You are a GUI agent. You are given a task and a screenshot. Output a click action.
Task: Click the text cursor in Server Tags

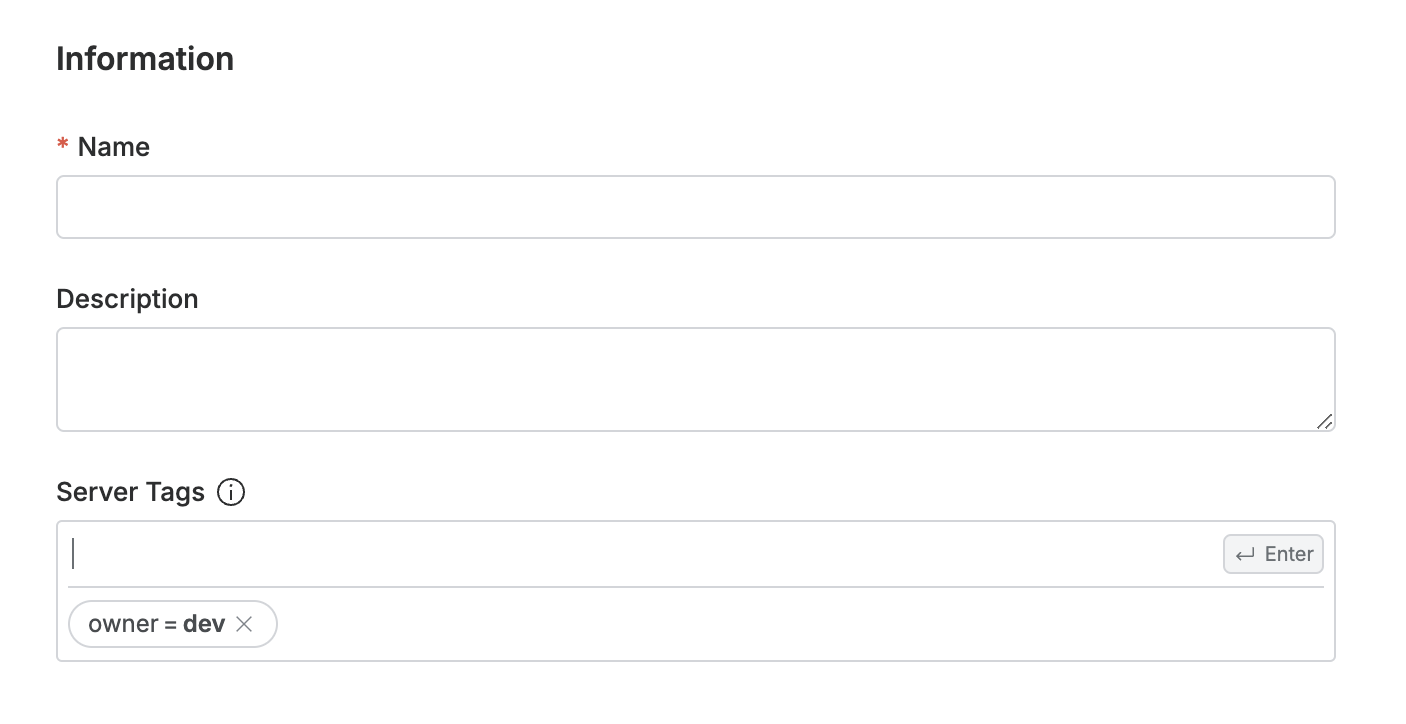coord(73,554)
